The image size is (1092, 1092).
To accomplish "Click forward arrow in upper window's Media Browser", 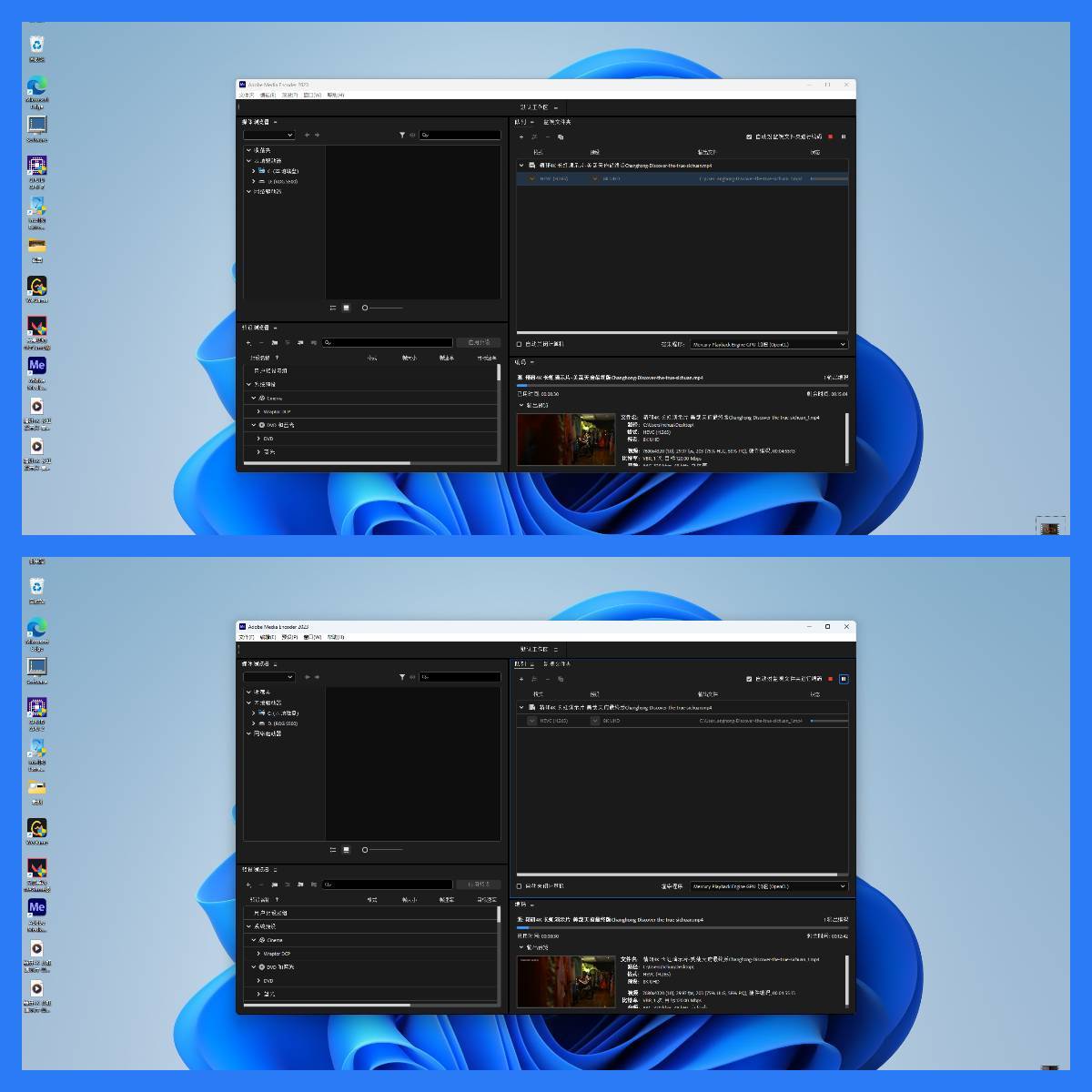I will (317, 135).
